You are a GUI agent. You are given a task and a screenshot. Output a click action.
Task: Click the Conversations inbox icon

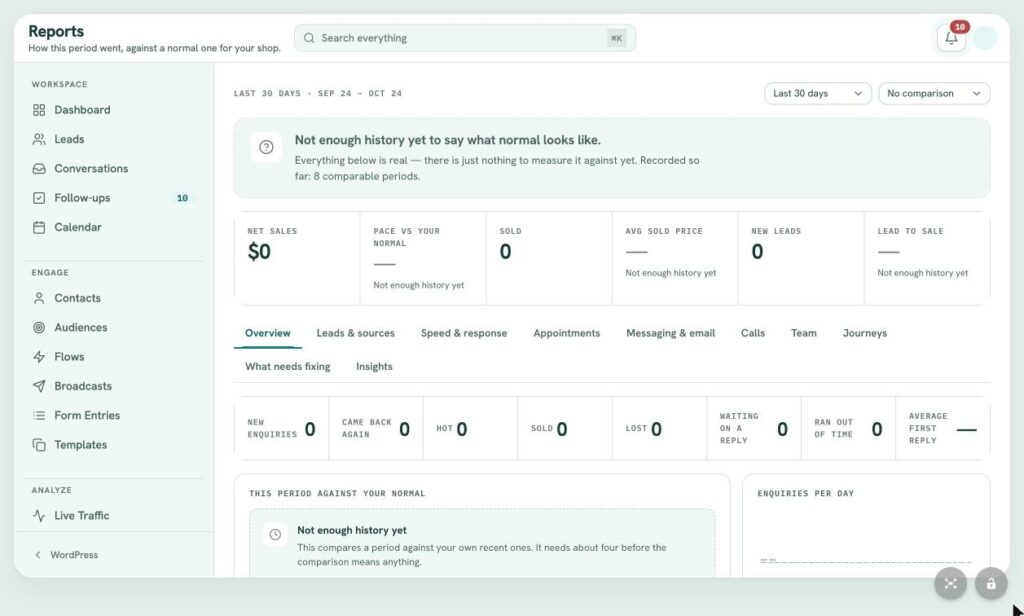pyautogui.click(x=39, y=169)
